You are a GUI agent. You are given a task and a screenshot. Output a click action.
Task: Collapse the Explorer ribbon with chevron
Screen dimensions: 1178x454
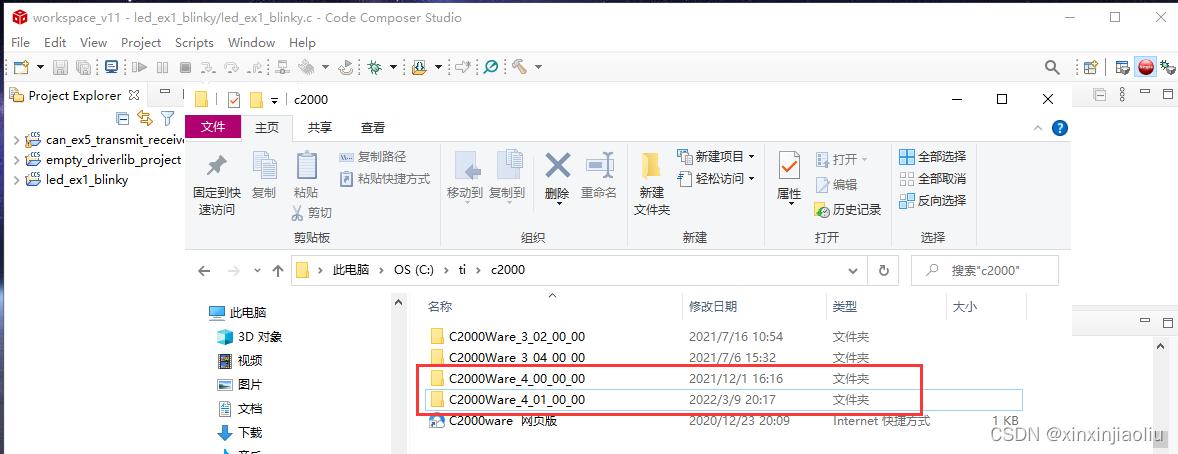(x=1038, y=128)
